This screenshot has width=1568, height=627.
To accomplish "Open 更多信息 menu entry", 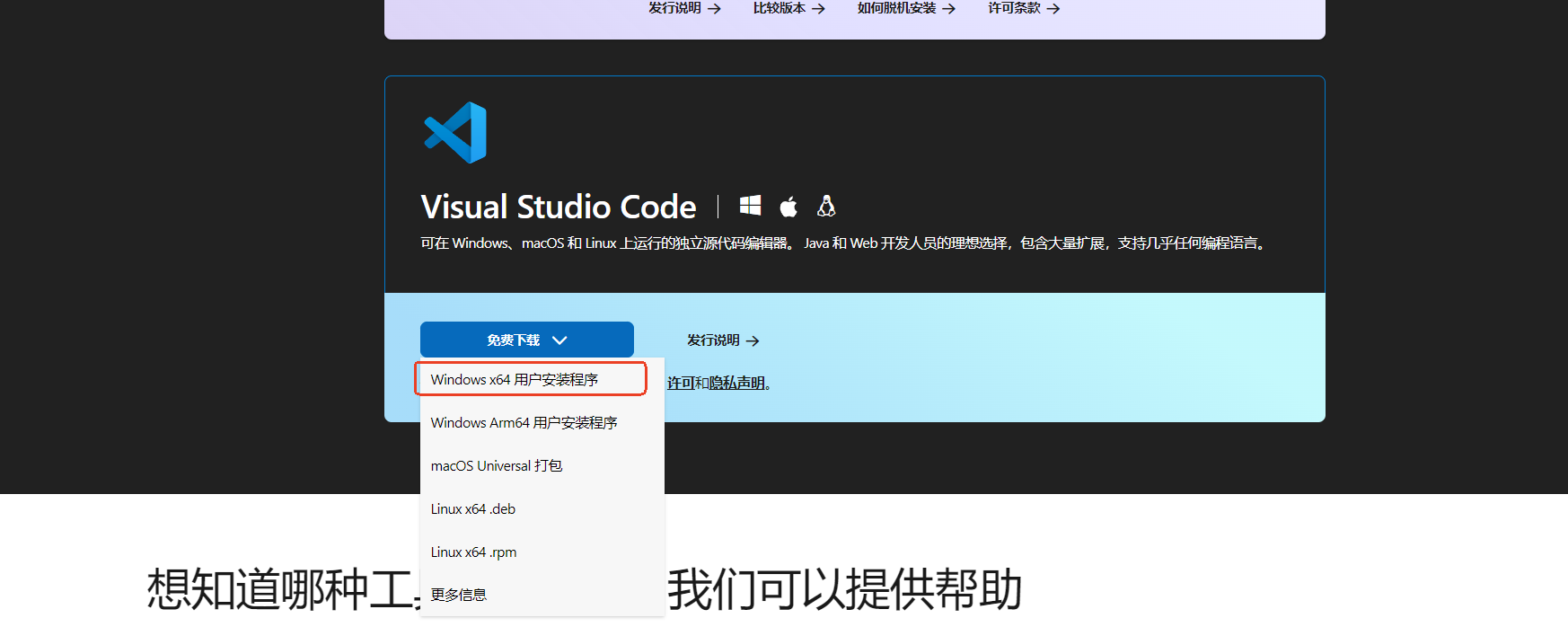I will pyautogui.click(x=542, y=595).
